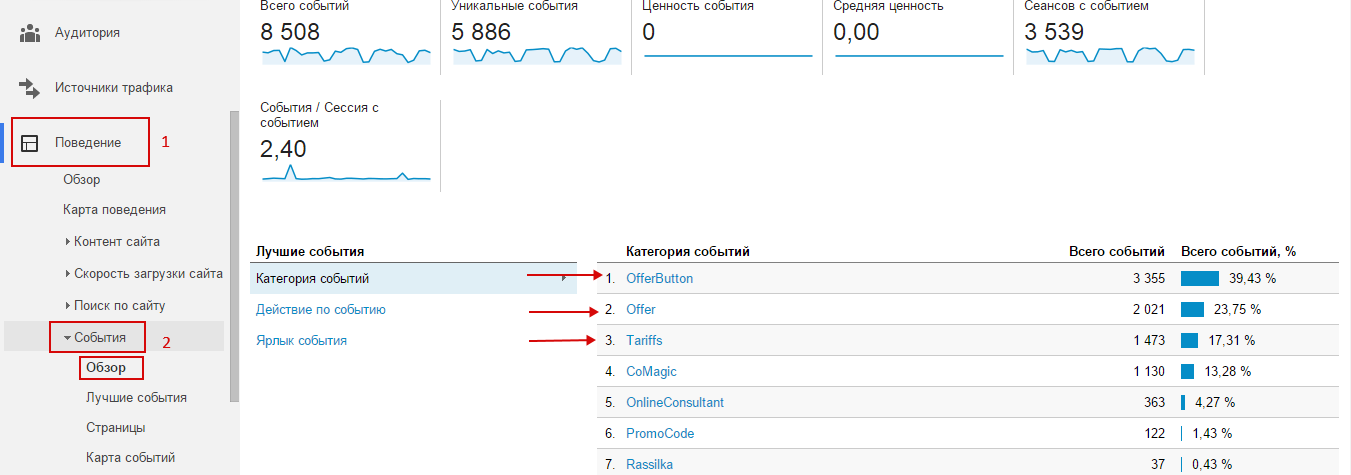Click the Категория событий table column header
The width and height of the screenshot is (1351, 475).
pos(688,251)
